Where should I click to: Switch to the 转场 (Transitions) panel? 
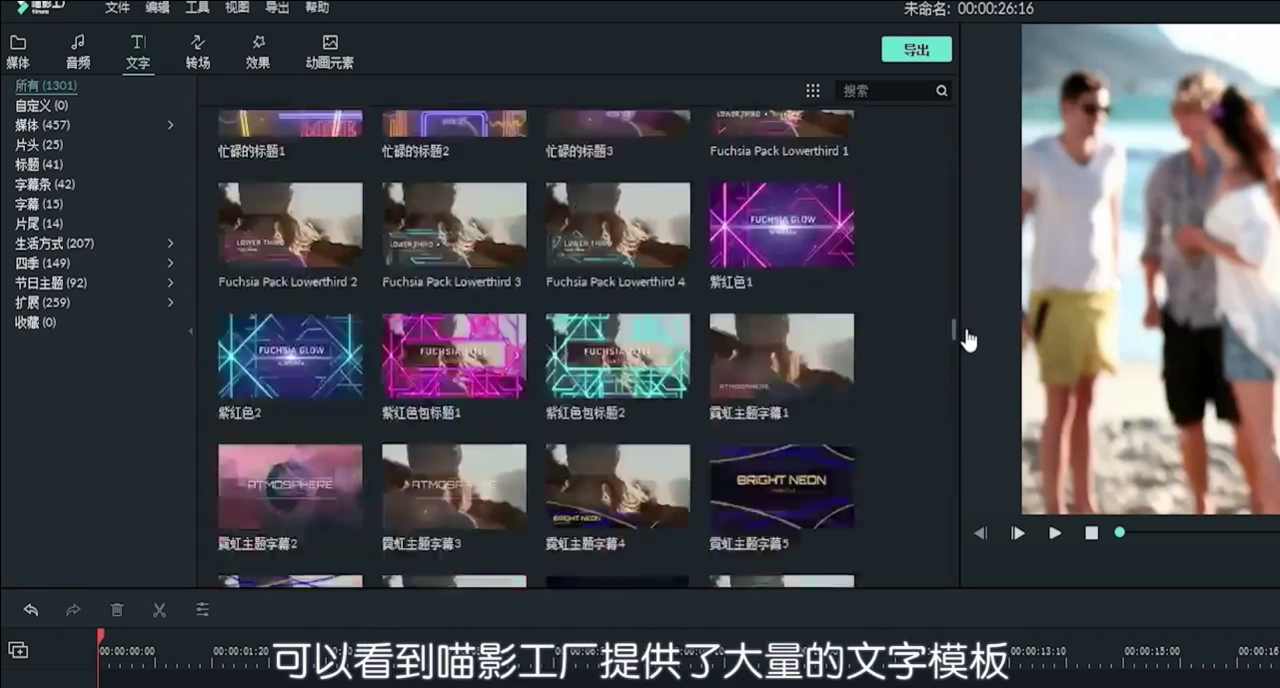point(197,50)
